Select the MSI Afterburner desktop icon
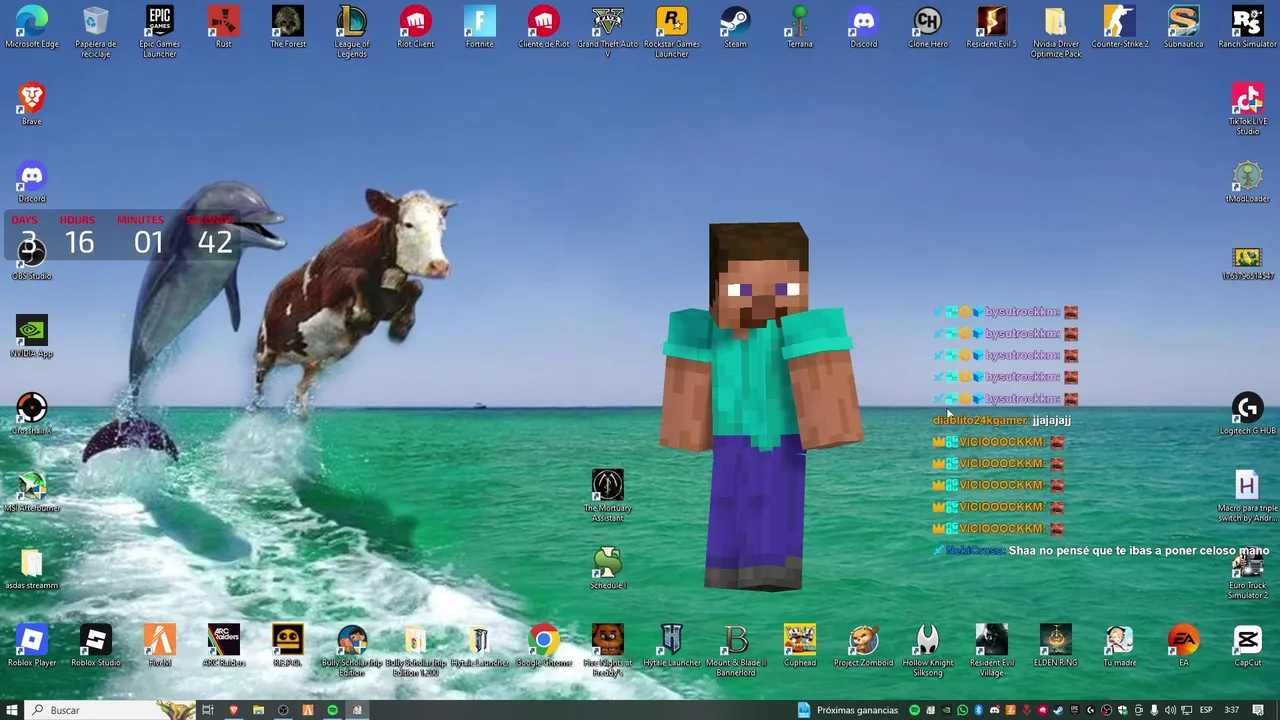This screenshot has height=720, width=1280. [32, 492]
